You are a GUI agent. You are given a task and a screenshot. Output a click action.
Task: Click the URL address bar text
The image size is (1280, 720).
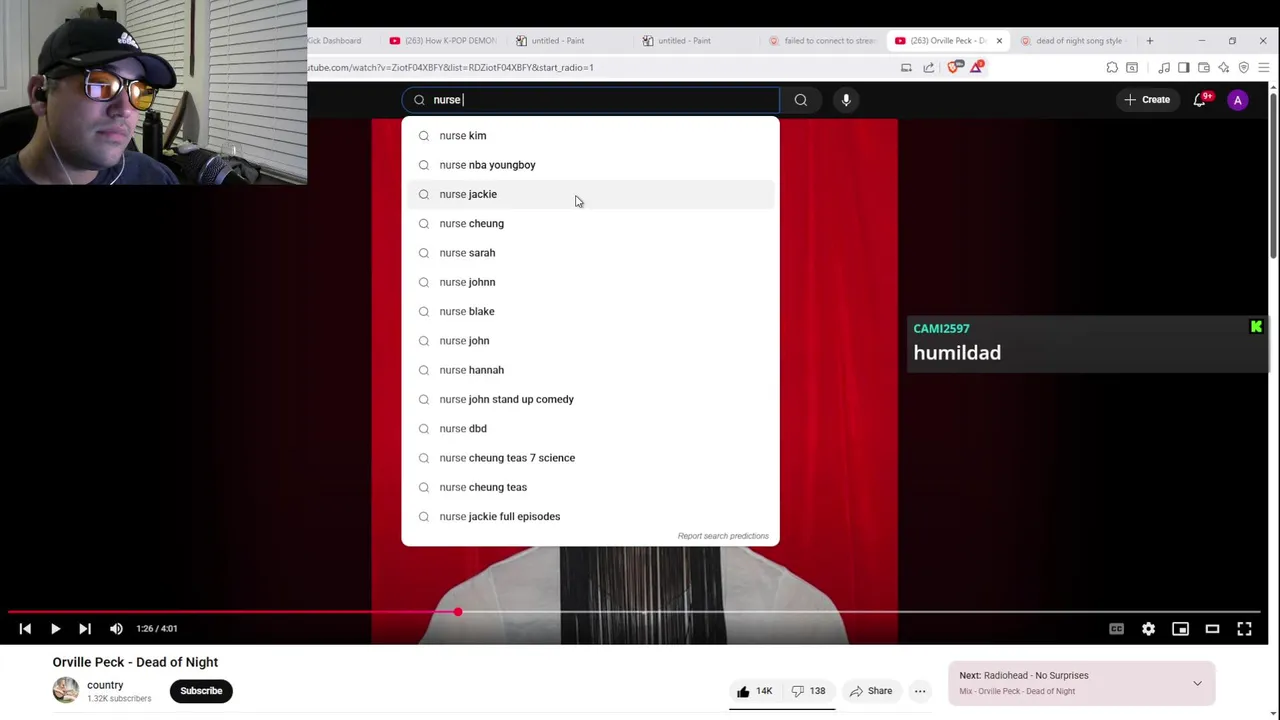pos(451,67)
